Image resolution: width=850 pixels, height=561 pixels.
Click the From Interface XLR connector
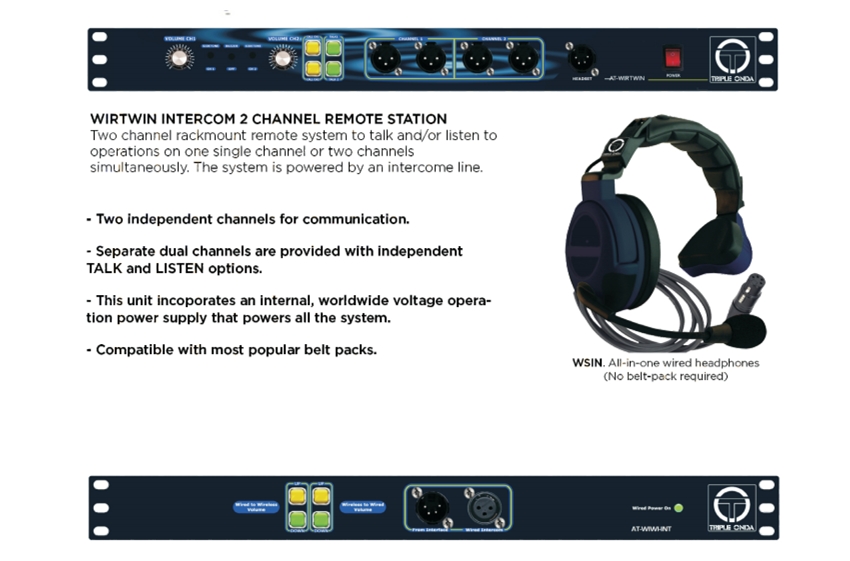432,508
